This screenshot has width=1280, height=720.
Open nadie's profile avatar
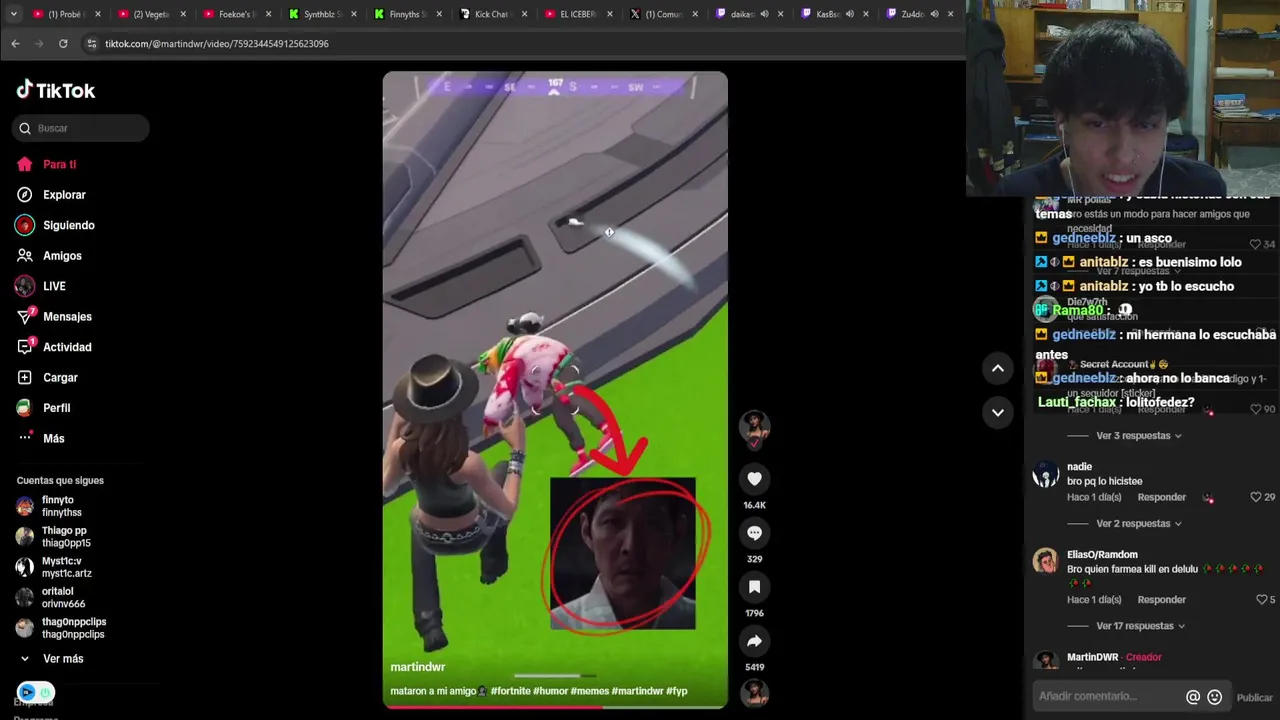pos(1045,474)
